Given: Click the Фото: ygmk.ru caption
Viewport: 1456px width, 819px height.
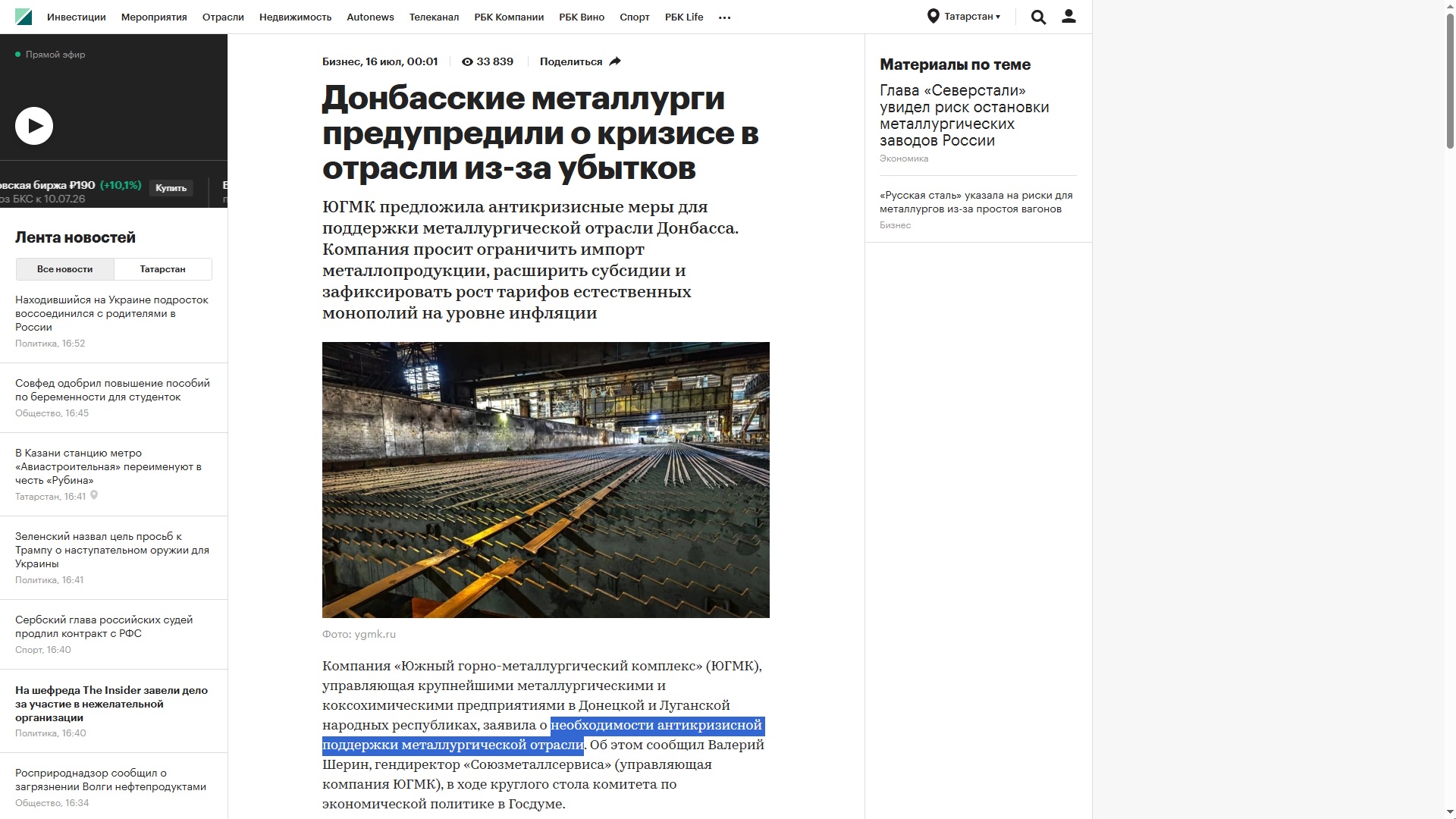Looking at the screenshot, I should pos(359,634).
